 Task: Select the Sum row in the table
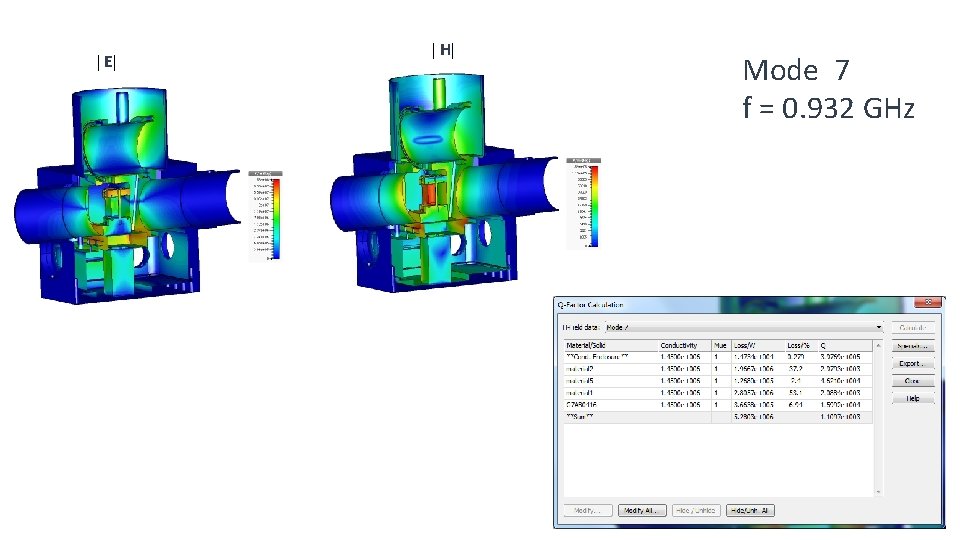tap(718, 416)
